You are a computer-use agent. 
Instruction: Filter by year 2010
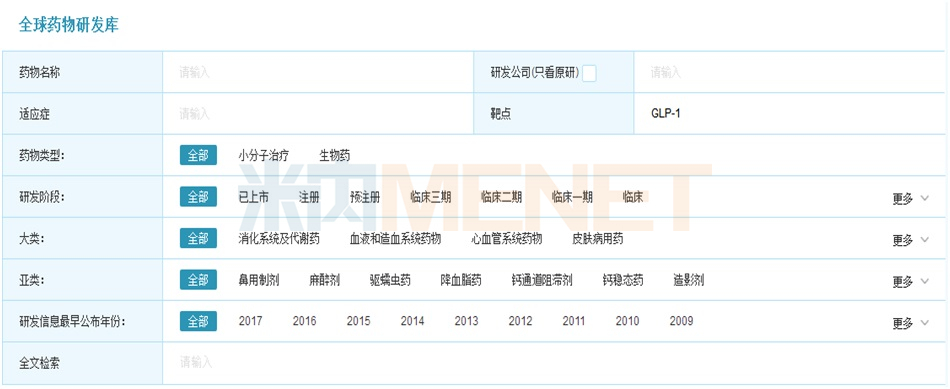click(627, 321)
